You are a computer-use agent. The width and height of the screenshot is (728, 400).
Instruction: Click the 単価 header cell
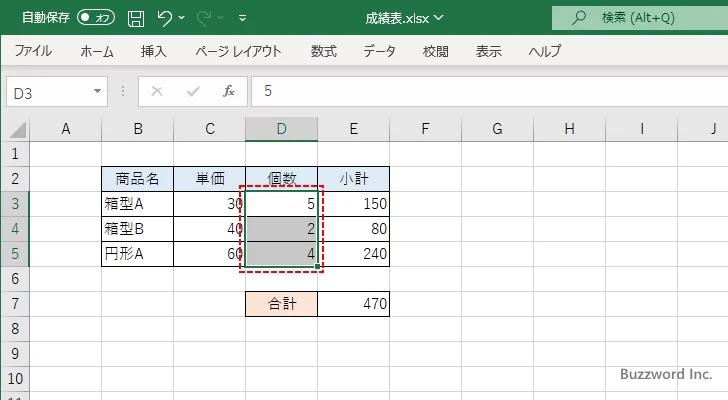tap(209, 179)
